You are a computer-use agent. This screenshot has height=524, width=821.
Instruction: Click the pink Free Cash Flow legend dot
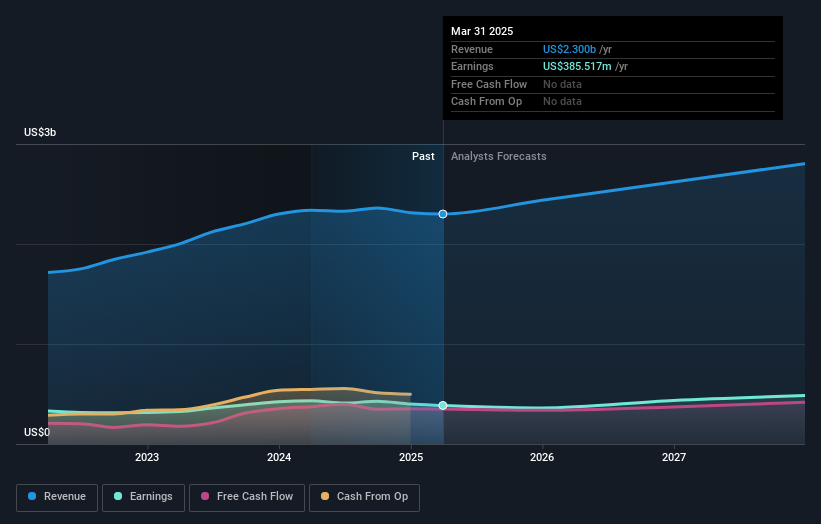[205, 496]
